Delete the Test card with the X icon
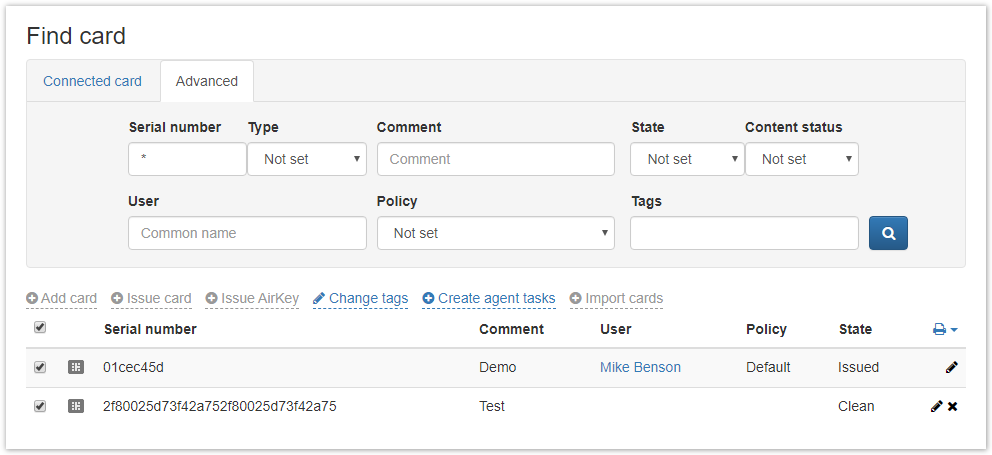 [953, 406]
